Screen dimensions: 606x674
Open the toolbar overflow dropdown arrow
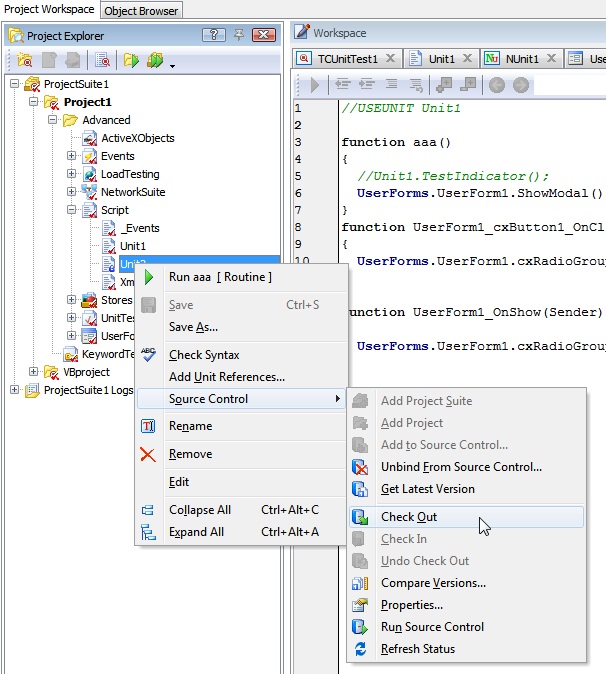click(x=173, y=66)
